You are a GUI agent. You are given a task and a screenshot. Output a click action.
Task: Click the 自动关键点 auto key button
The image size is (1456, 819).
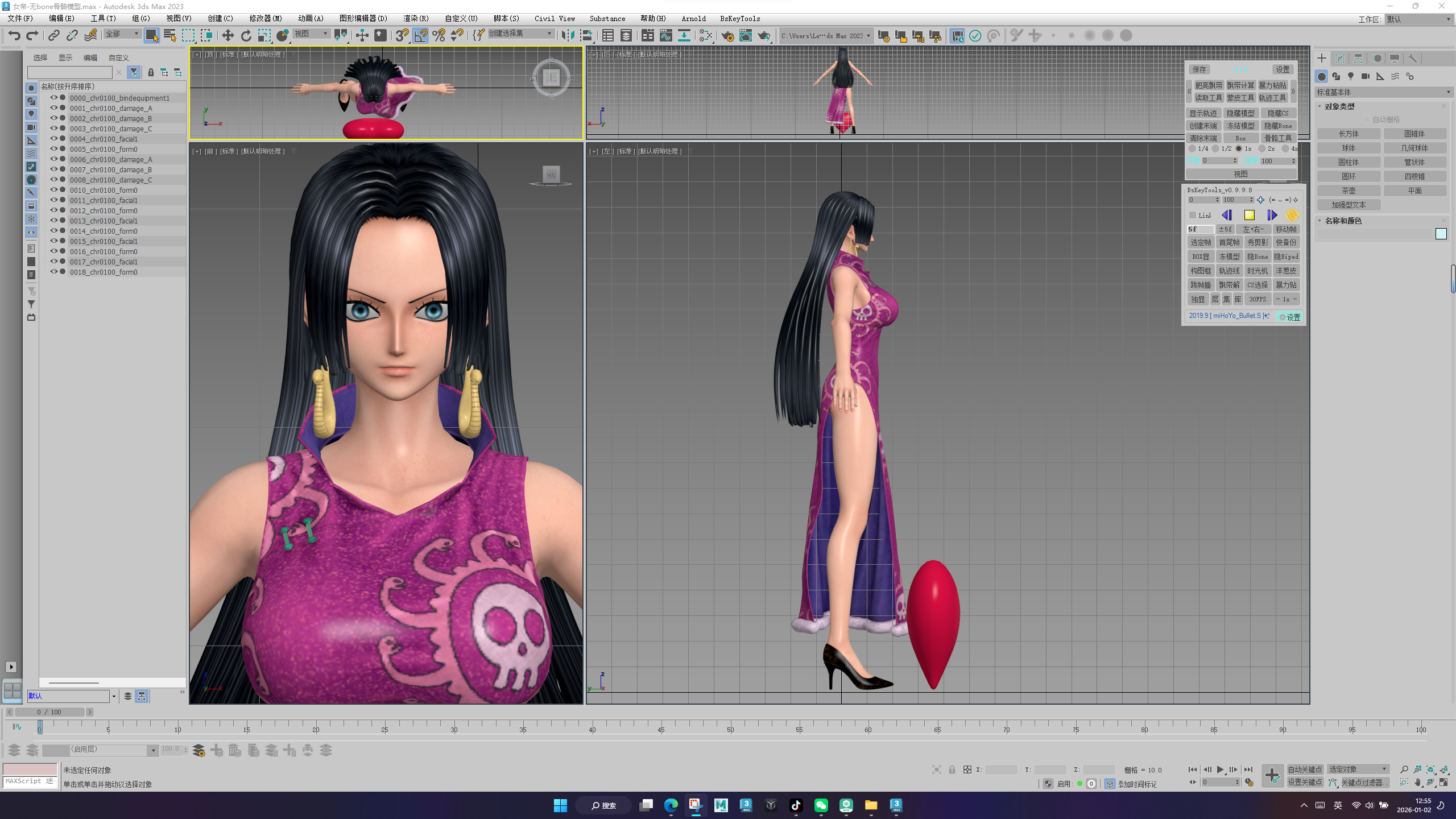point(1305,769)
